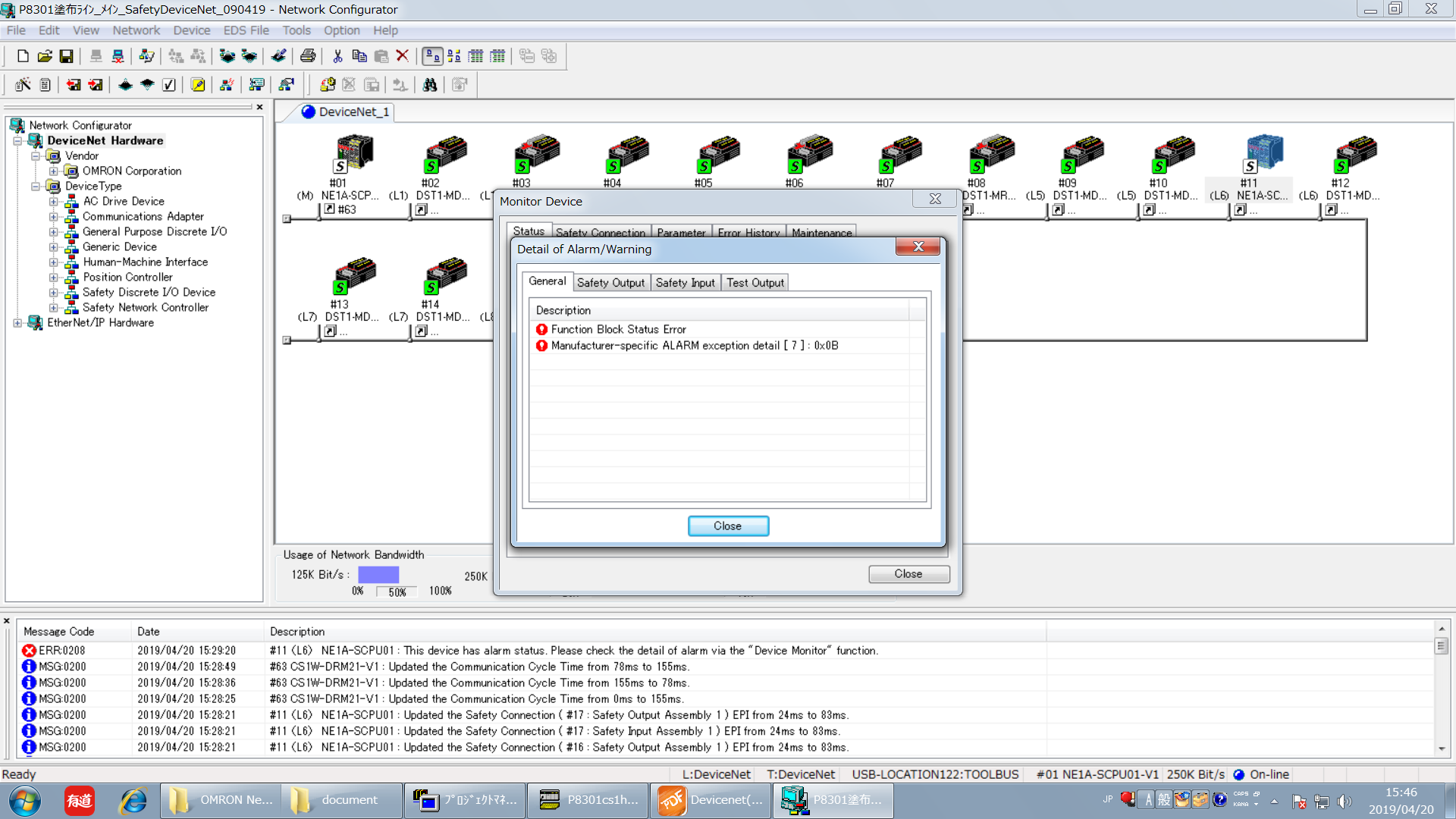Expand the EtherNet/IP Hardware tree node
The image size is (1456, 819).
(x=17, y=323)
